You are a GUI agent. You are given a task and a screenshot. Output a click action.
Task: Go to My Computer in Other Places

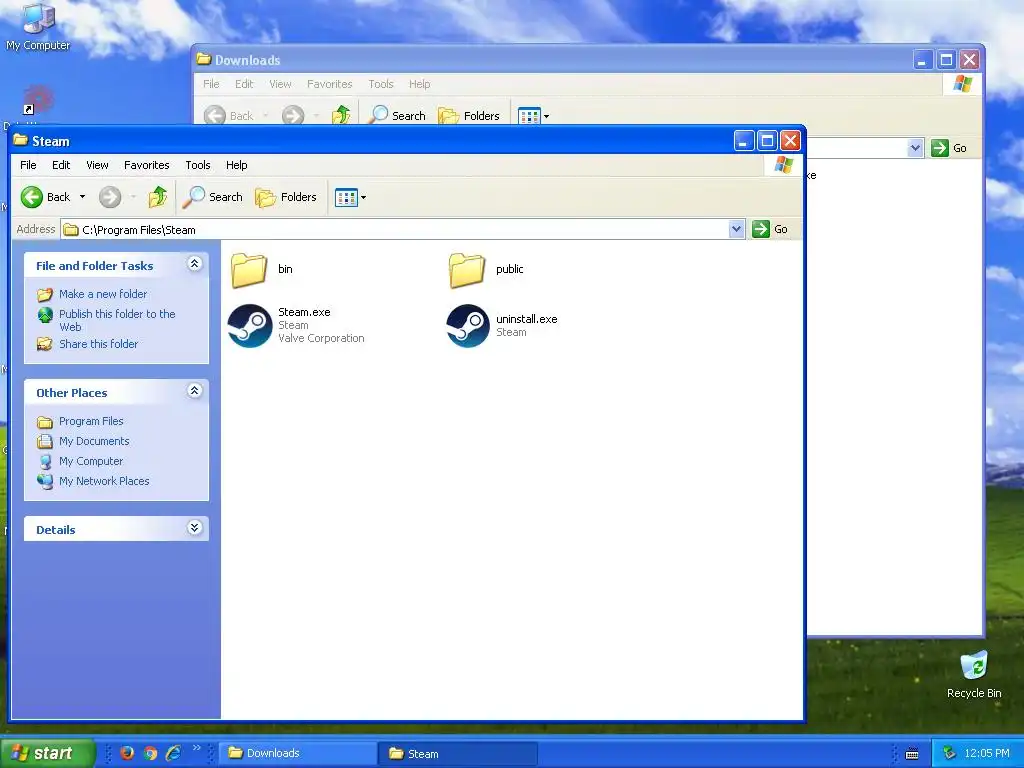[91, 461]
